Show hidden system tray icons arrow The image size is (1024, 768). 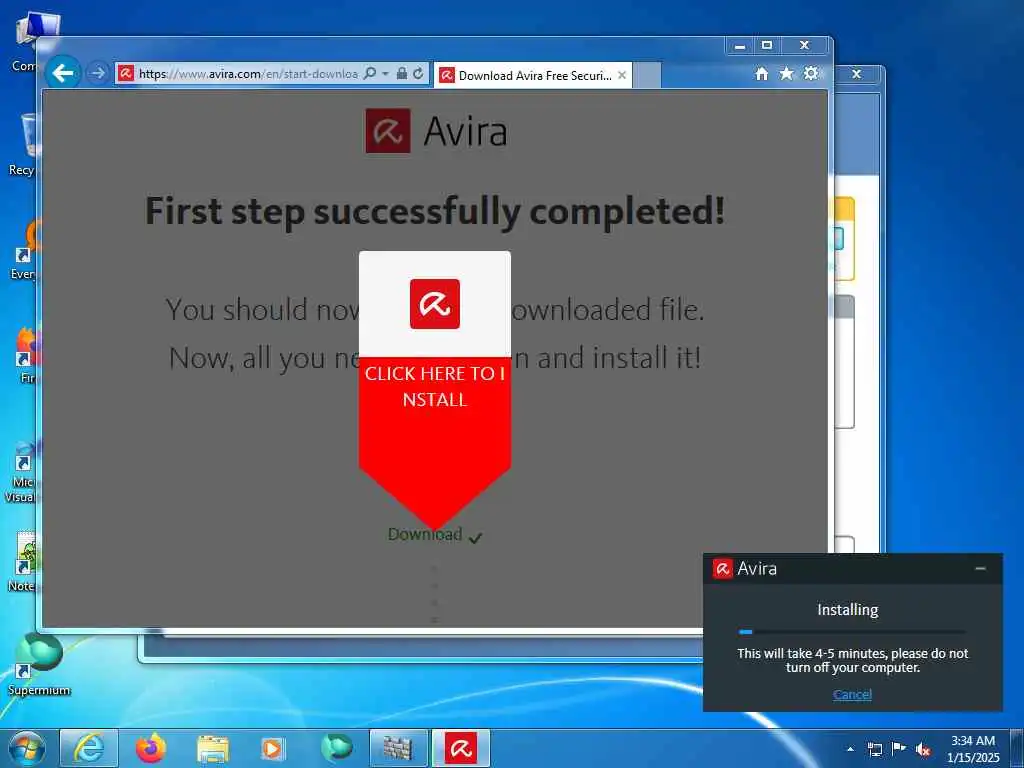click(x=850, y=749)
